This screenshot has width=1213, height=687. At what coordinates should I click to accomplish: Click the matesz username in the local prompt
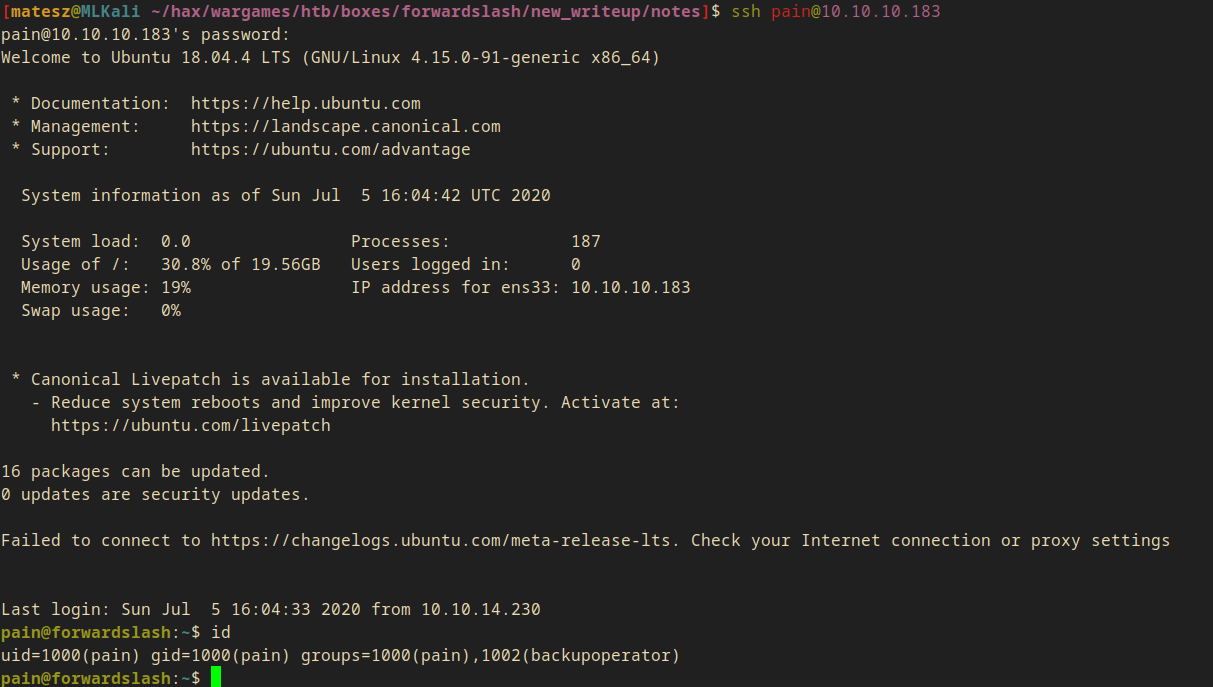pyautogui.click(x=38, y=11)
